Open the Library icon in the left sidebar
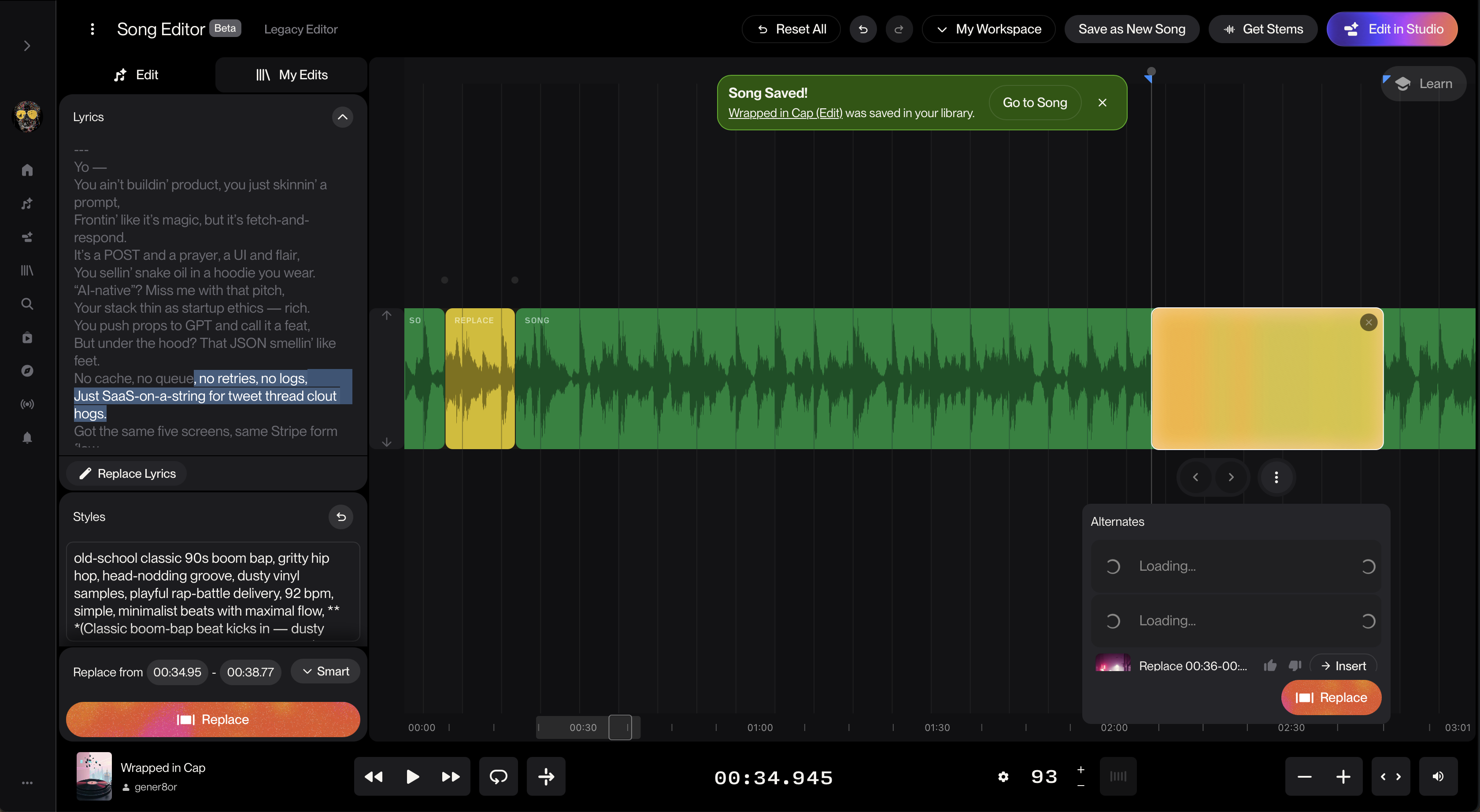Viewport: 1480px width, 812px height. pos(27,270)
